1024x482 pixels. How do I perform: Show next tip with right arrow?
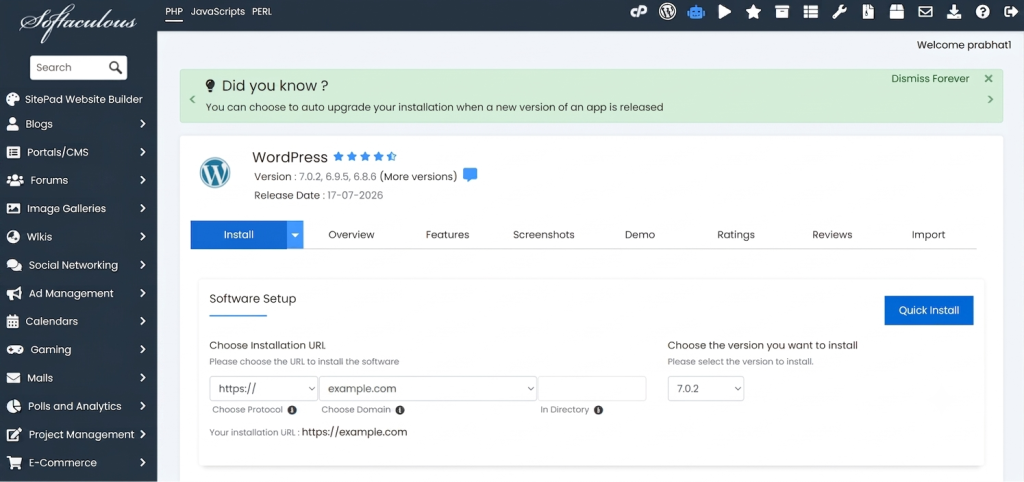point(991,99)
